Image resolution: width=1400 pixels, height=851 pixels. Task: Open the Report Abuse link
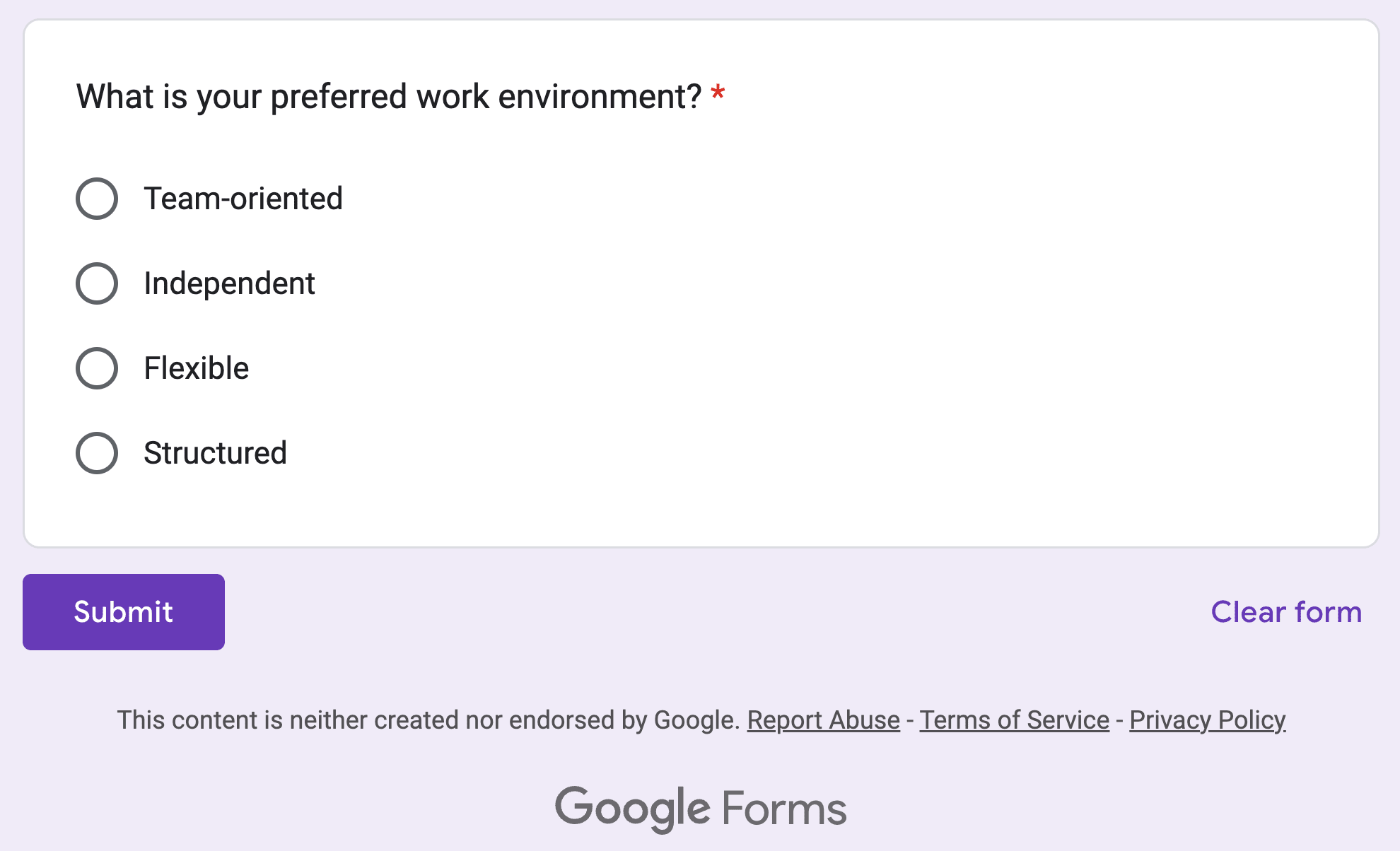(822, 720)
